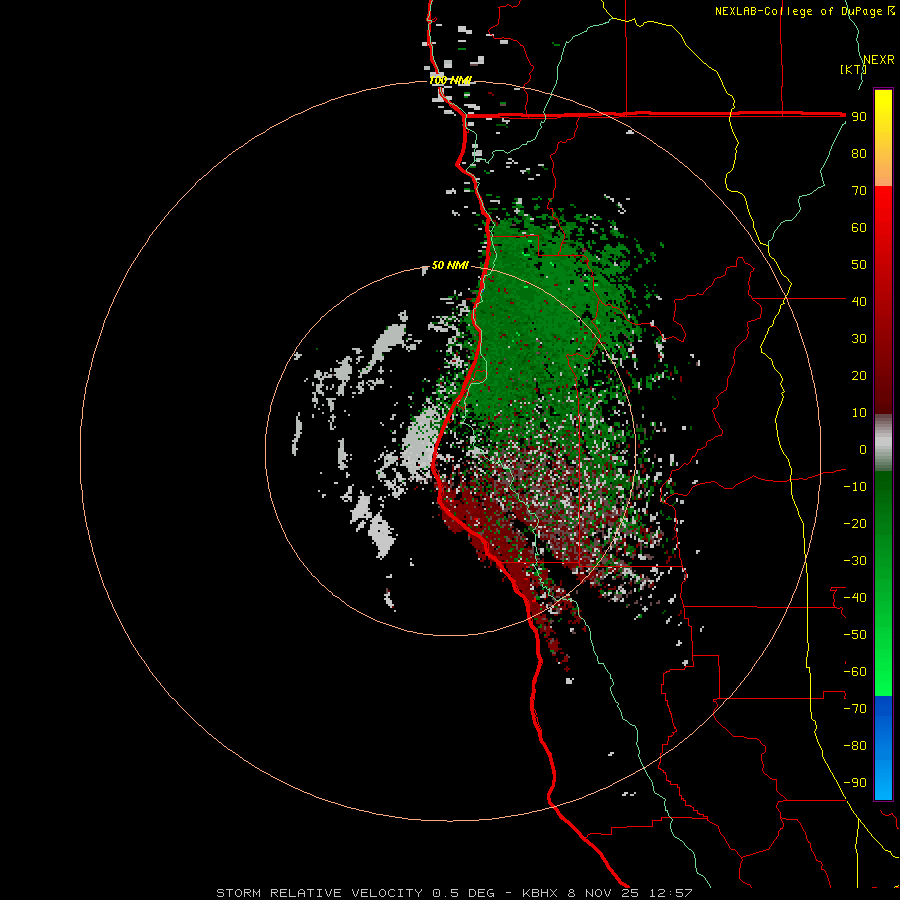Click the 50 NMI range ring label
900x900 pixels.
(450, 265)
